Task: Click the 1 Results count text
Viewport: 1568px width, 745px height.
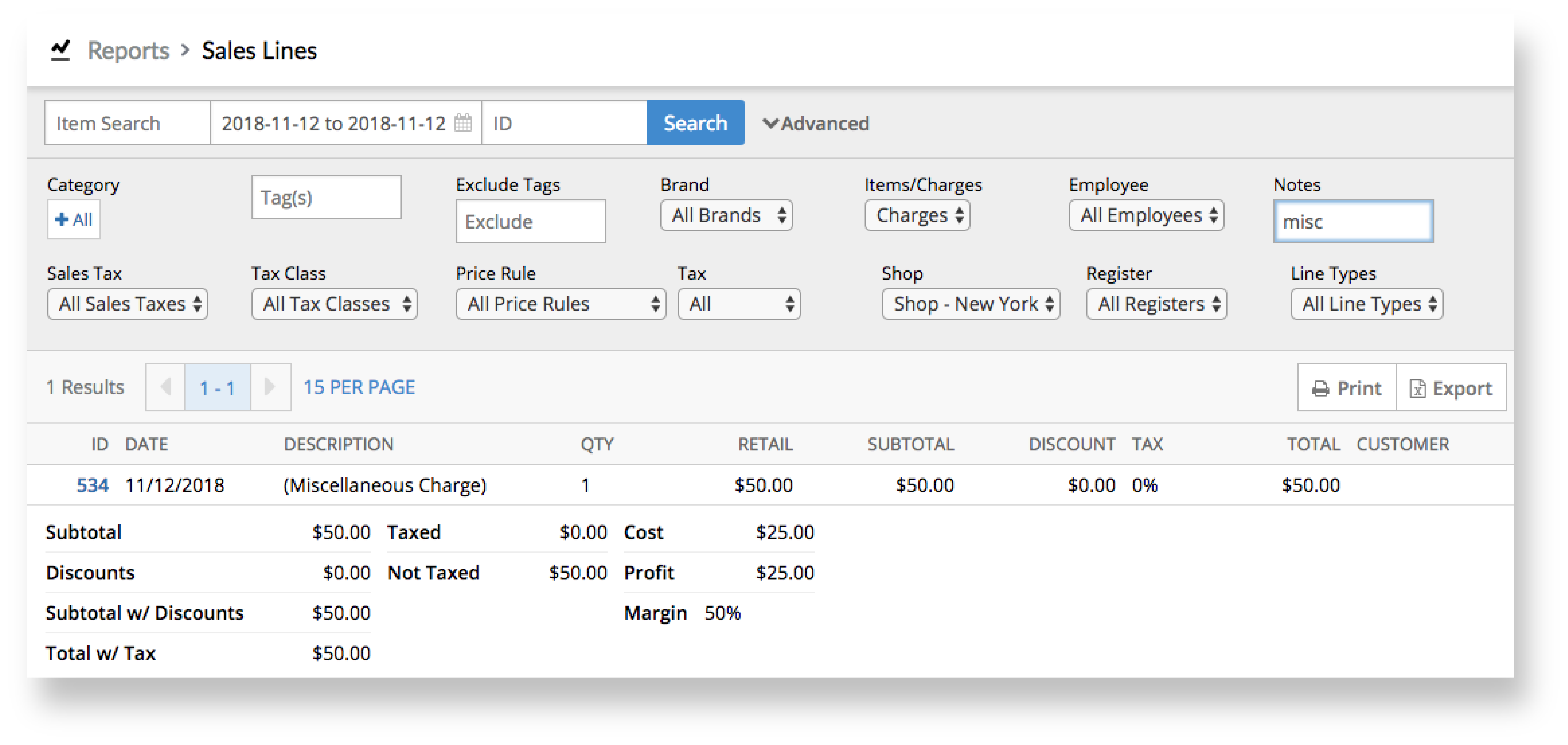Action: [85, 387]
